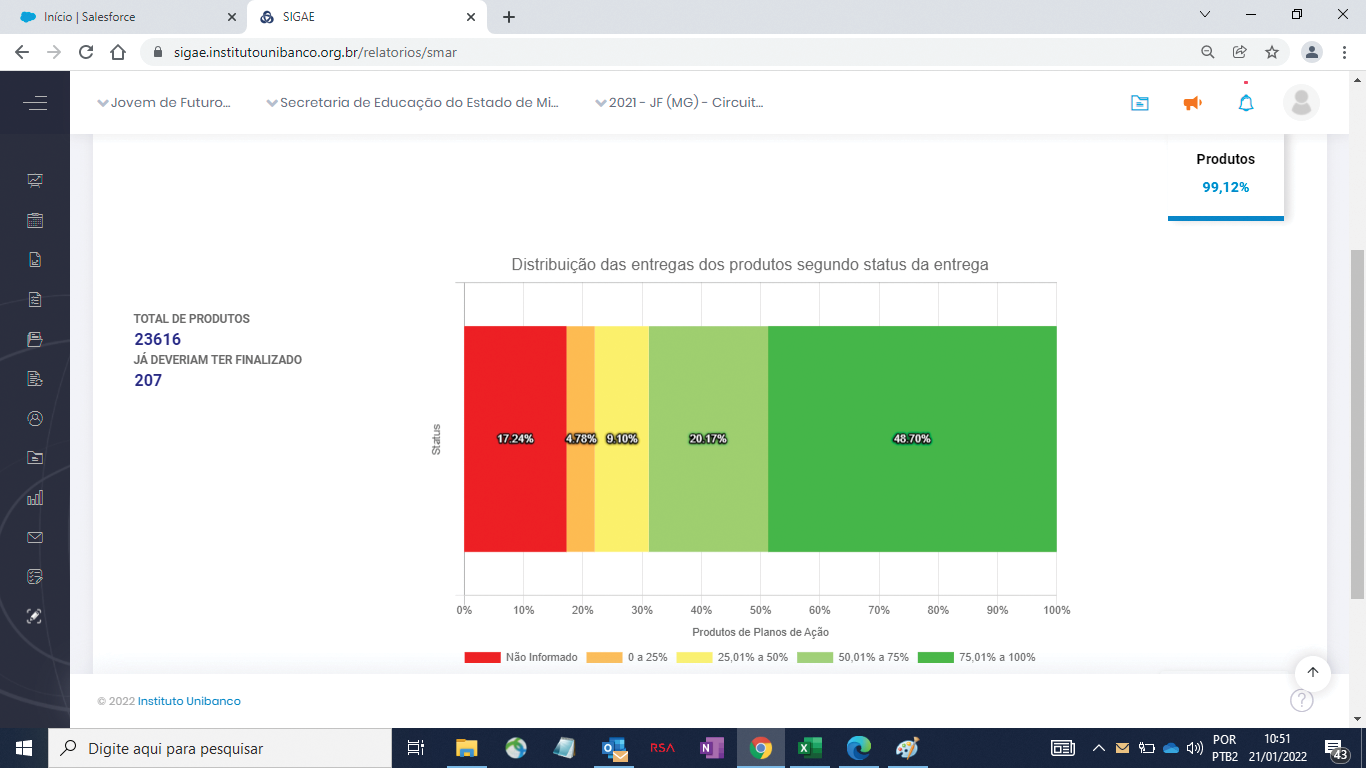This screenshot has width=1366, height=768.
Task: Open Excel from the taskbar
Action: pos(810,748)
